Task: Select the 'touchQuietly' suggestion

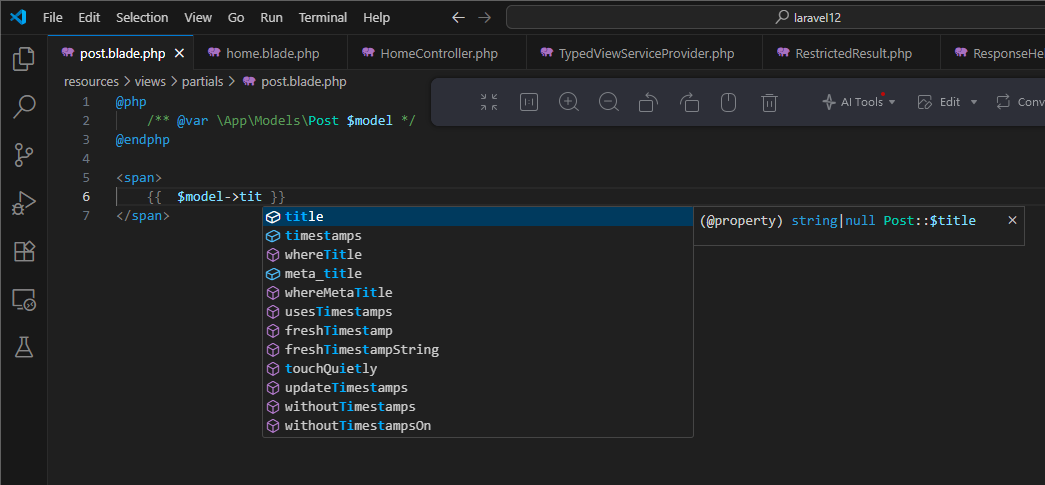Action: (x=477, y=368)
